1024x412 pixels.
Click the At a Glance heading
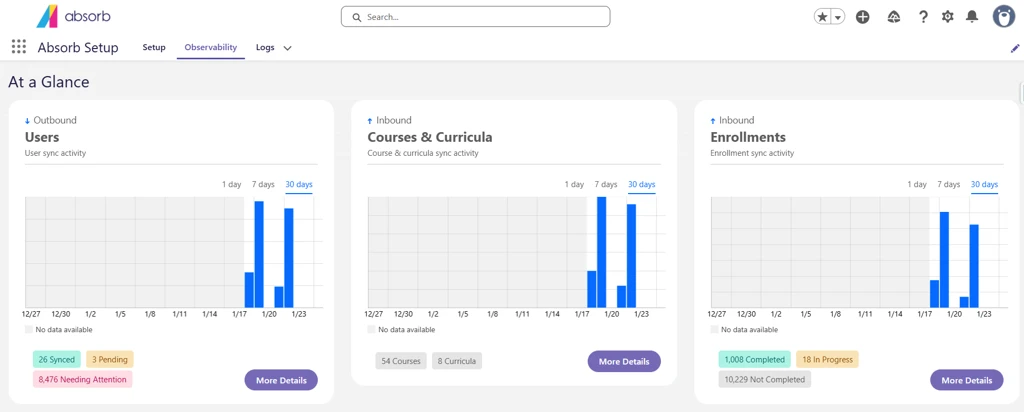pyautogui.click(x=49, y=82)
